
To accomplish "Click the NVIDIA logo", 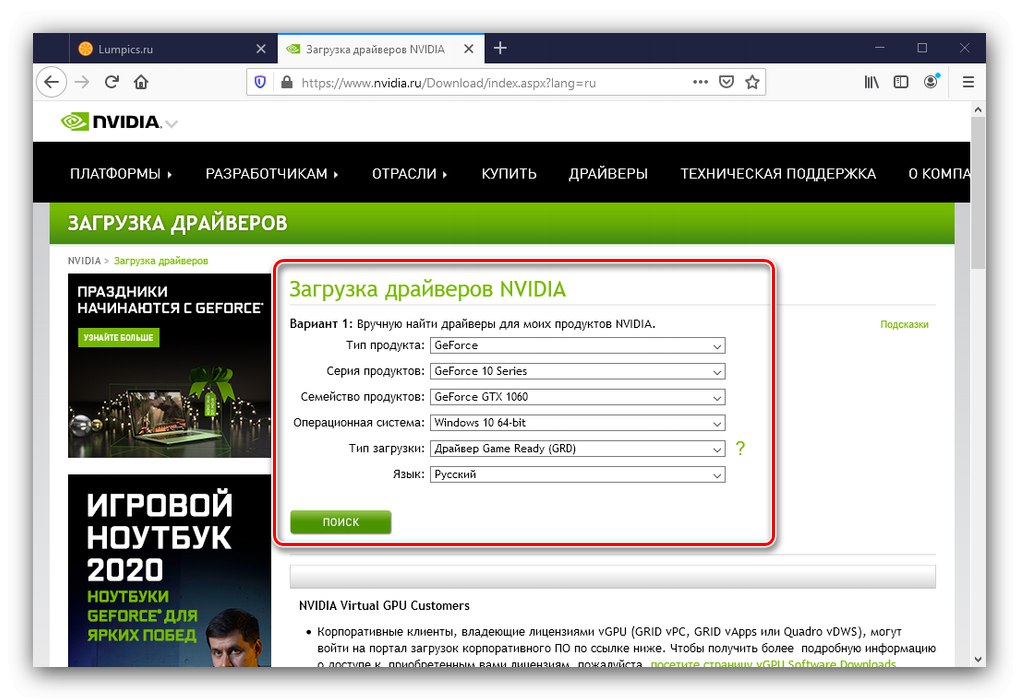I will pyautogui.click(x=110, y=122).
